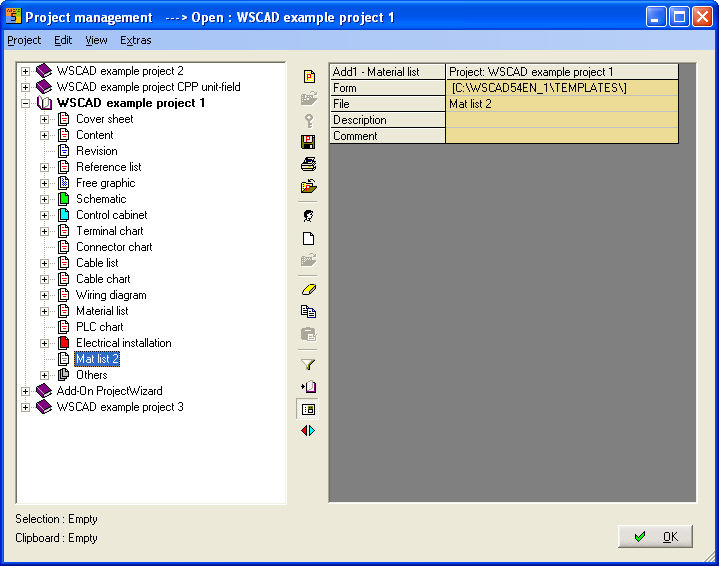Minimize the Project management window
The height and width of the screenshot is (566, 719).
tap(656, 17)
